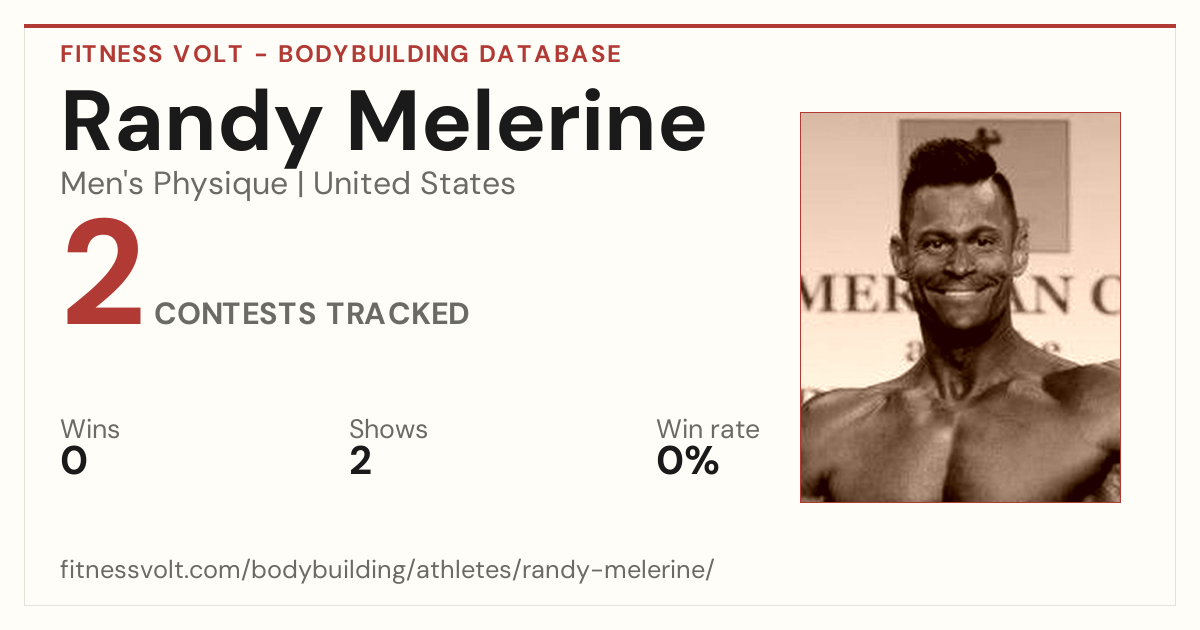The image size is (1200, 630).
Task: Click the 0% win rate value
Action: pyautogui.click(x=688, y=461)
